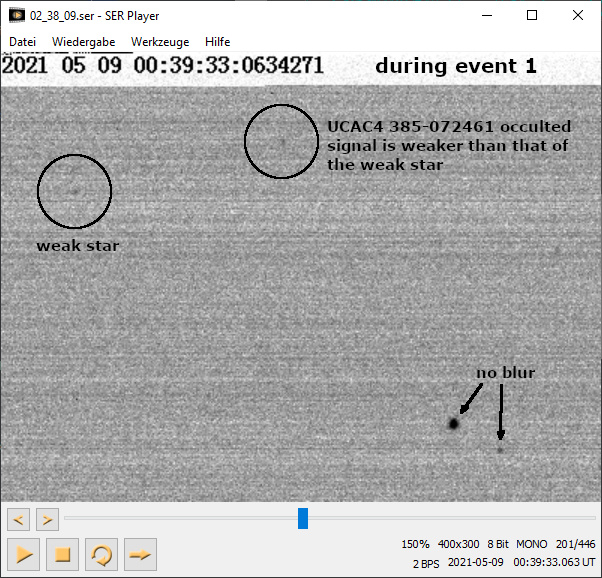The height and width of the screenshot is (578, 602).
Task: Step forward one frame
Action: (x=47, y=519)
